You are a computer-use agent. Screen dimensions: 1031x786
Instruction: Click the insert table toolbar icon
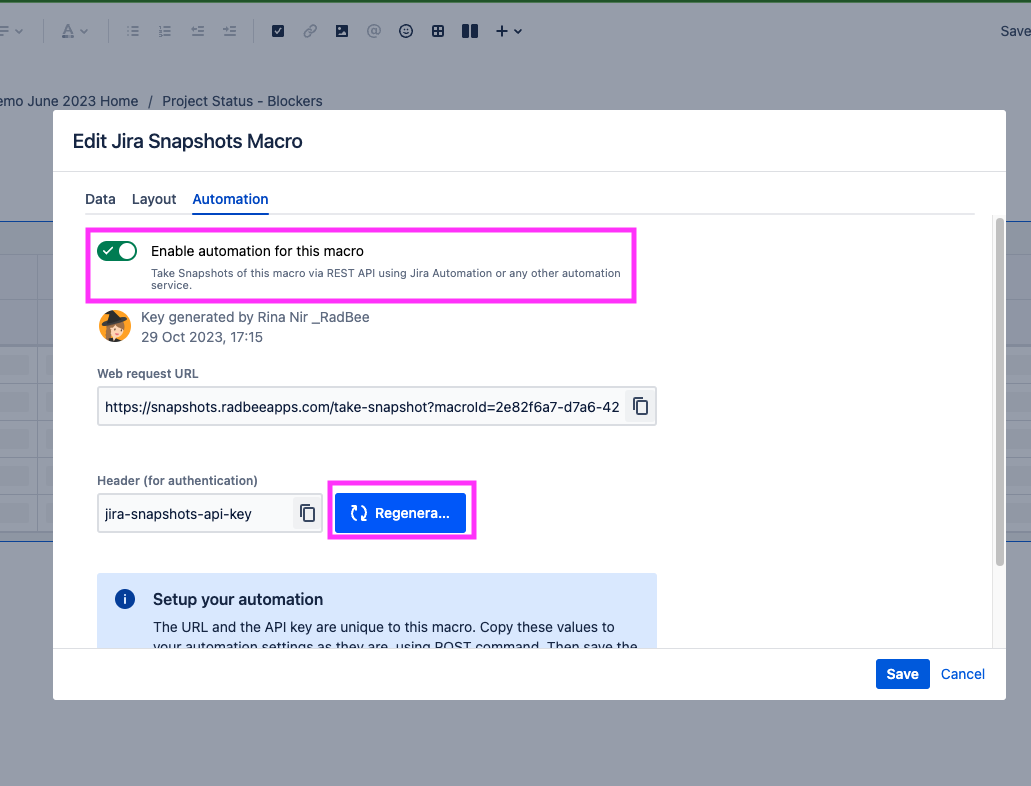(x=438, y=31)
